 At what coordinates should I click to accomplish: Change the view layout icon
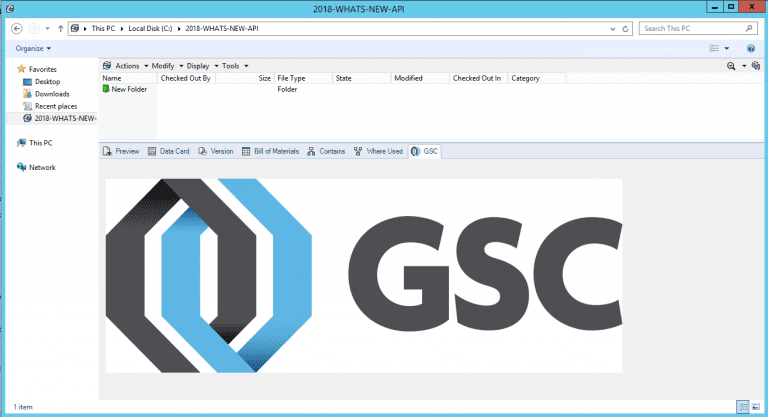click(714, 48)
